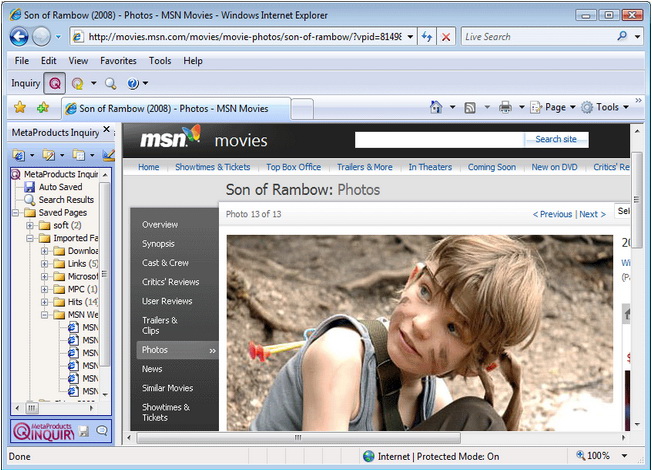This screenshot has width=652, height=470.
Task: Collapse the Imported Favorites folder
Action: [30, 238]
